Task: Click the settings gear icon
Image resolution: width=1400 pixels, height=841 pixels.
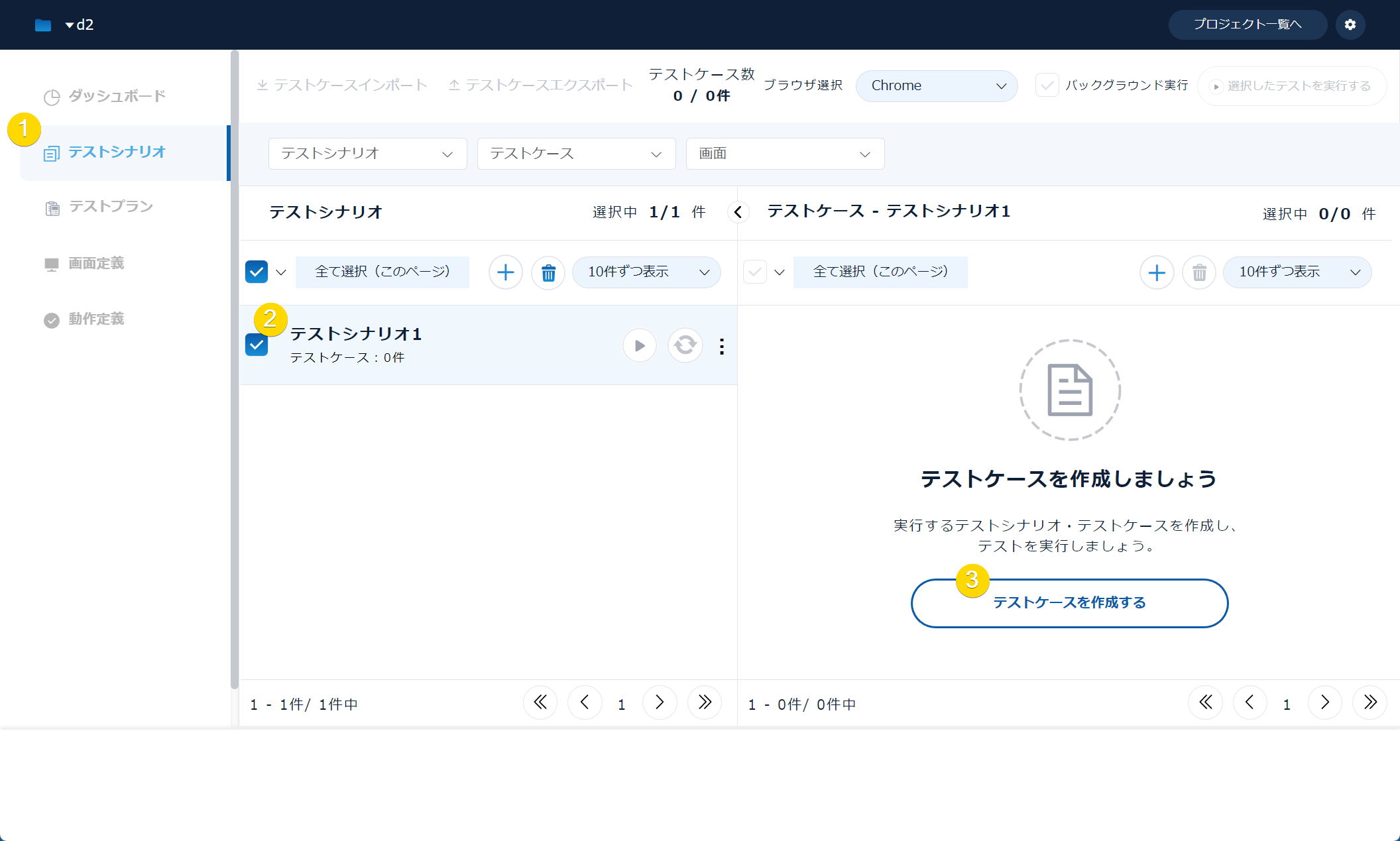Action: coord(1350,25)
